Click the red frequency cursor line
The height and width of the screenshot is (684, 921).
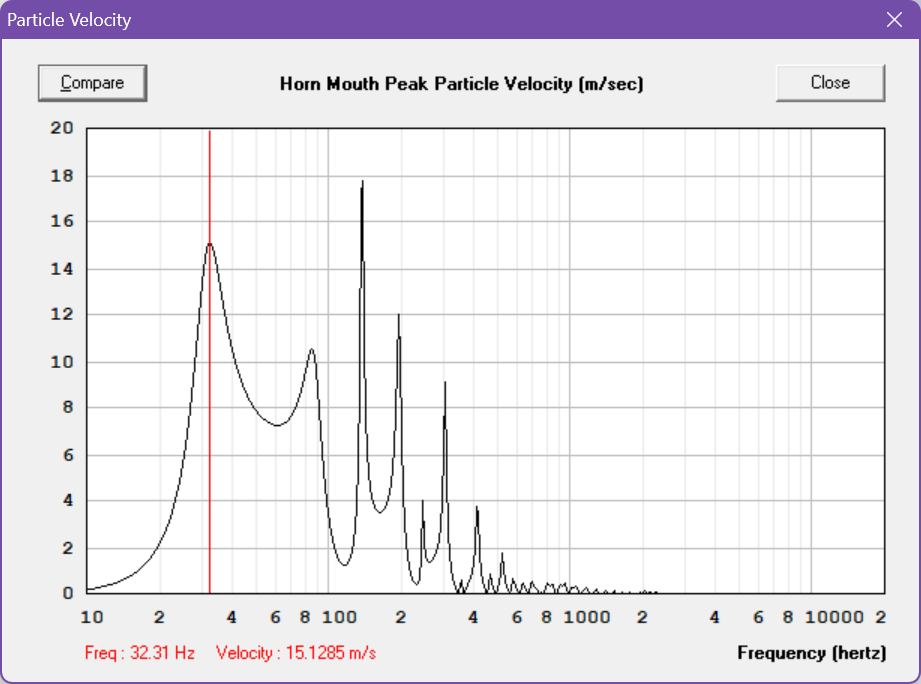coord(210,361)
